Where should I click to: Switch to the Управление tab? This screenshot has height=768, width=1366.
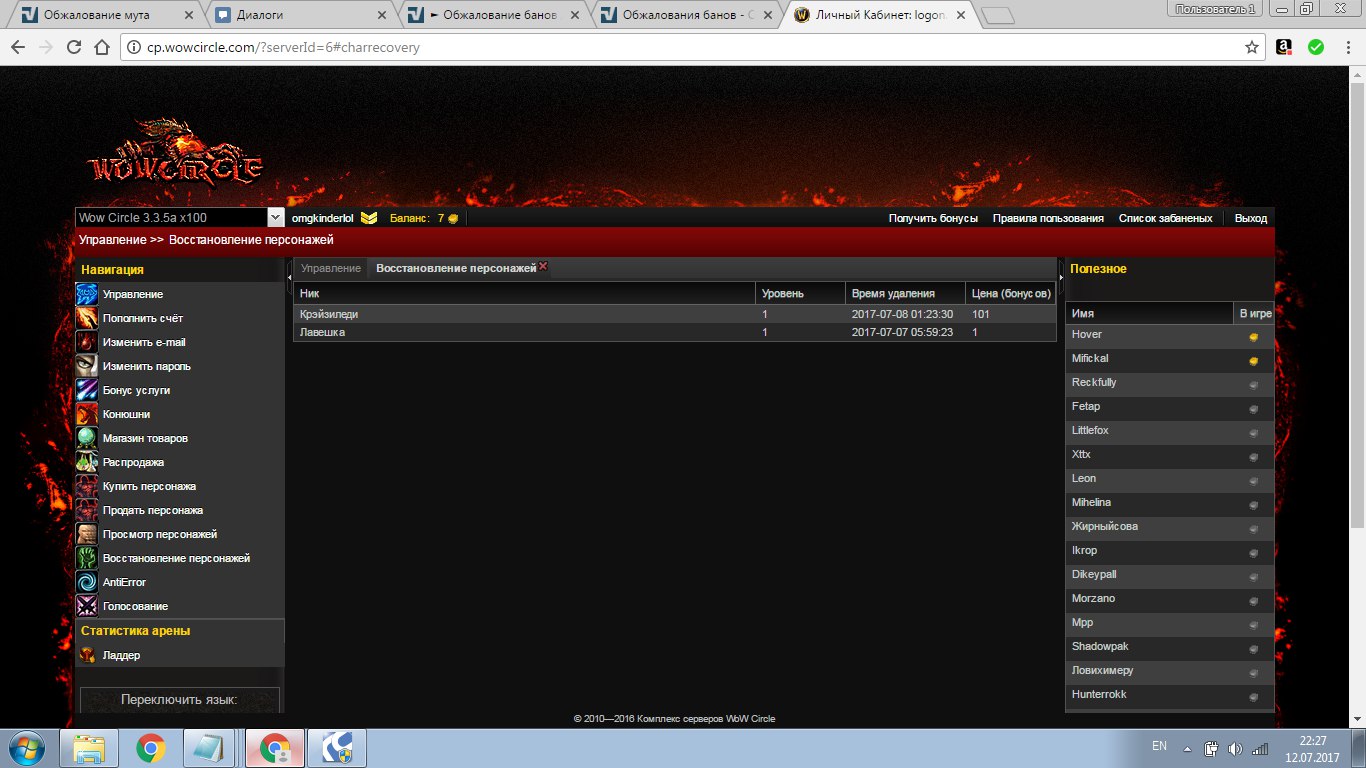pyautogui.click(x=330, y=268)
